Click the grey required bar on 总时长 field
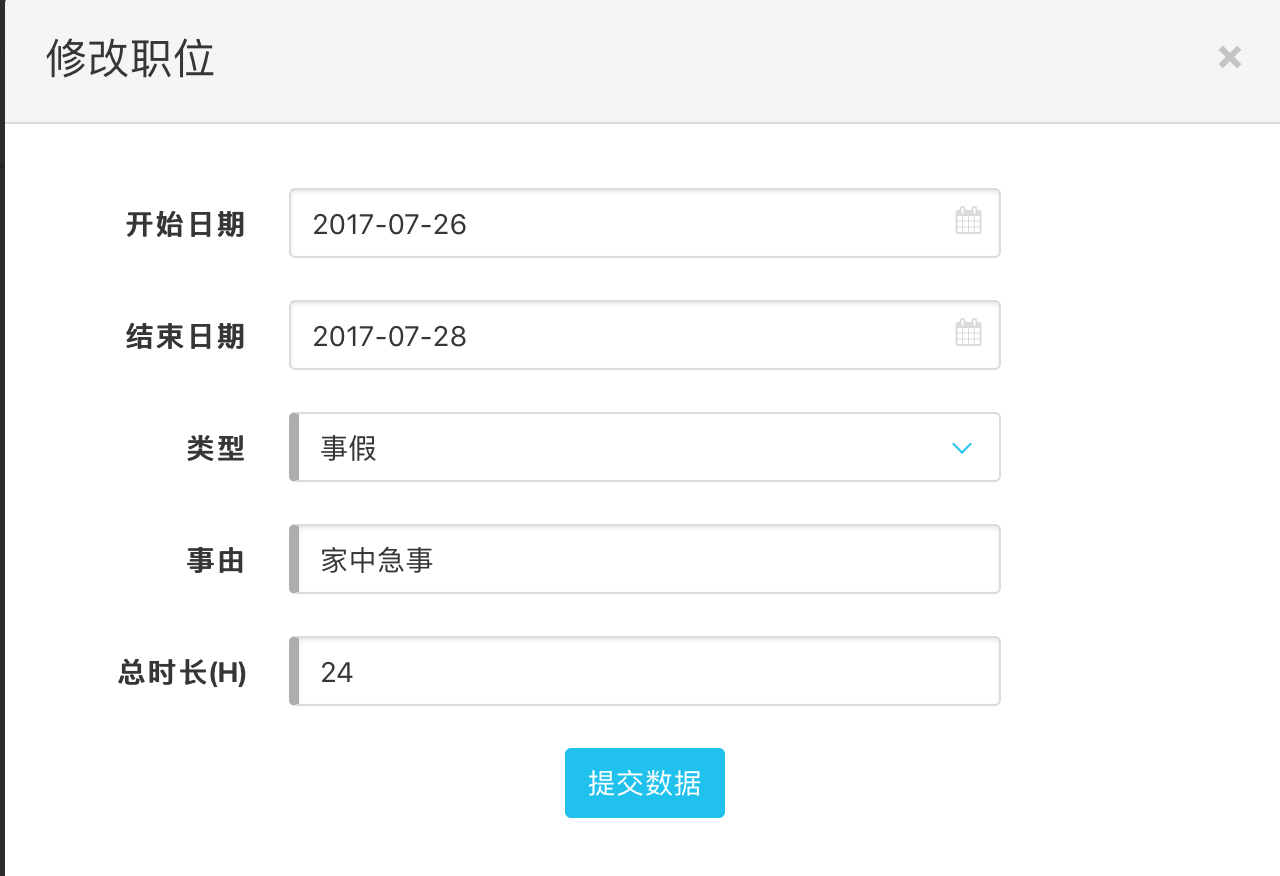This screenshot has height=876, width=1280. (294, 672)
